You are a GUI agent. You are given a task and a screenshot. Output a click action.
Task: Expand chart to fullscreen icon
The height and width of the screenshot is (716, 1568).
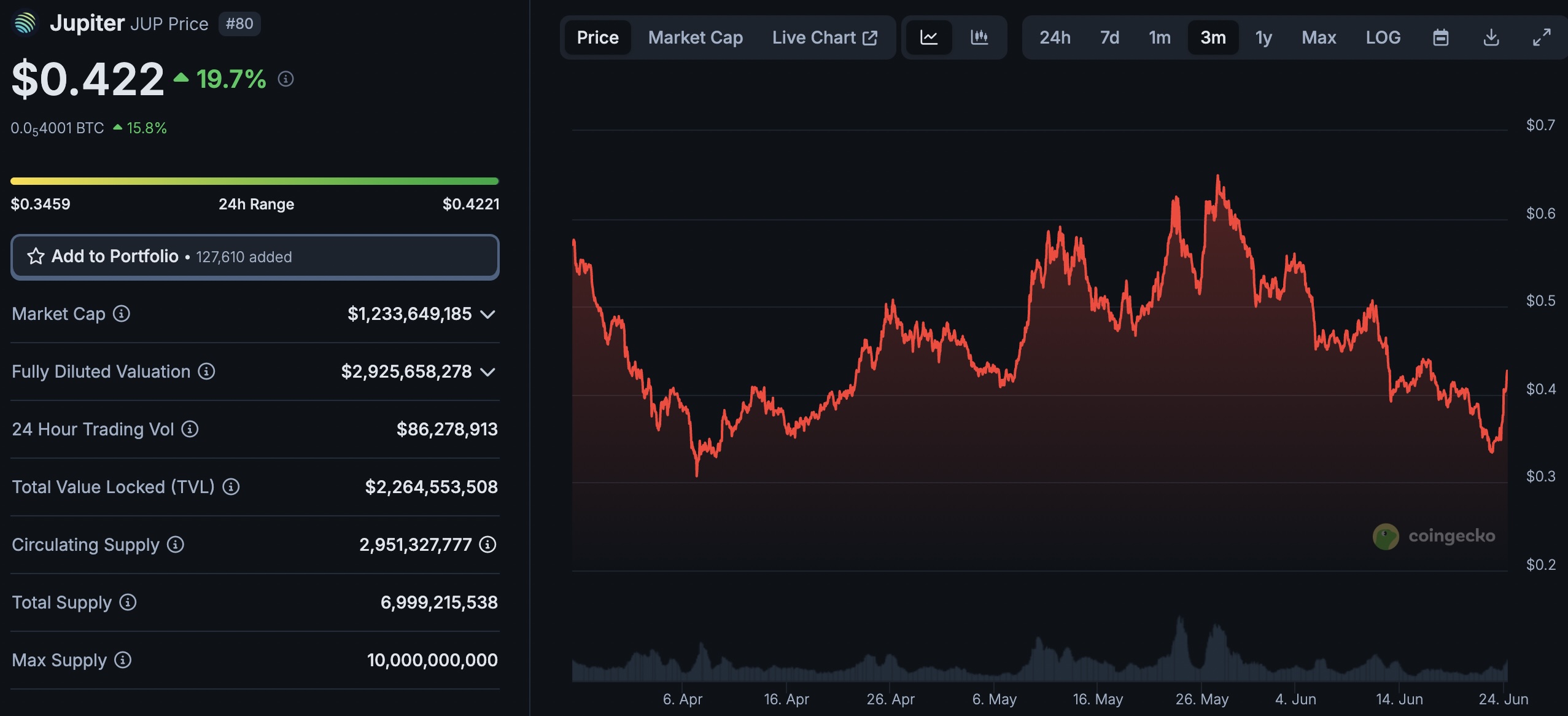1542,37
